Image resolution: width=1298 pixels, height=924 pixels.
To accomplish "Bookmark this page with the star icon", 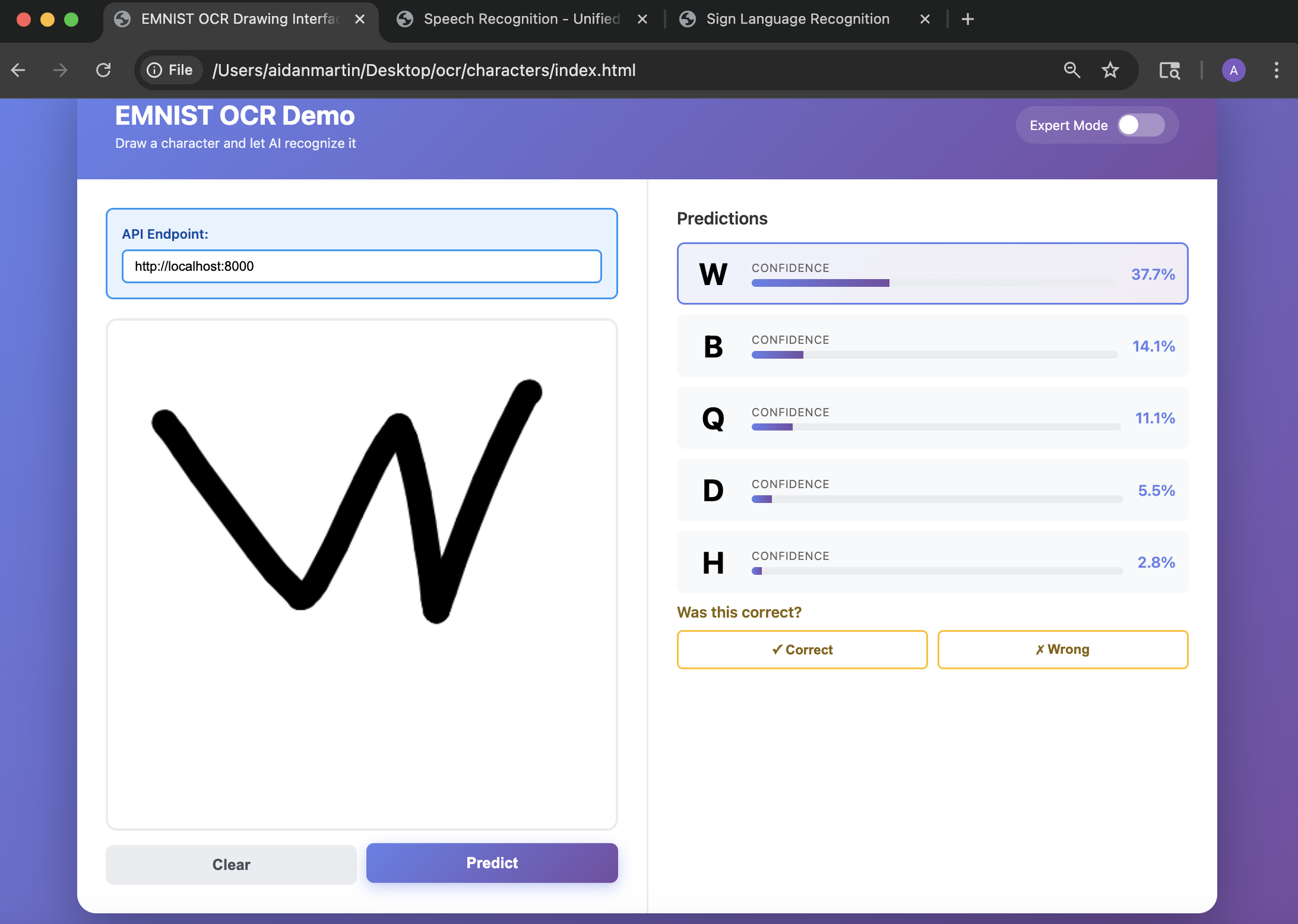I will pyautogui.click(x=1110, y=70).
